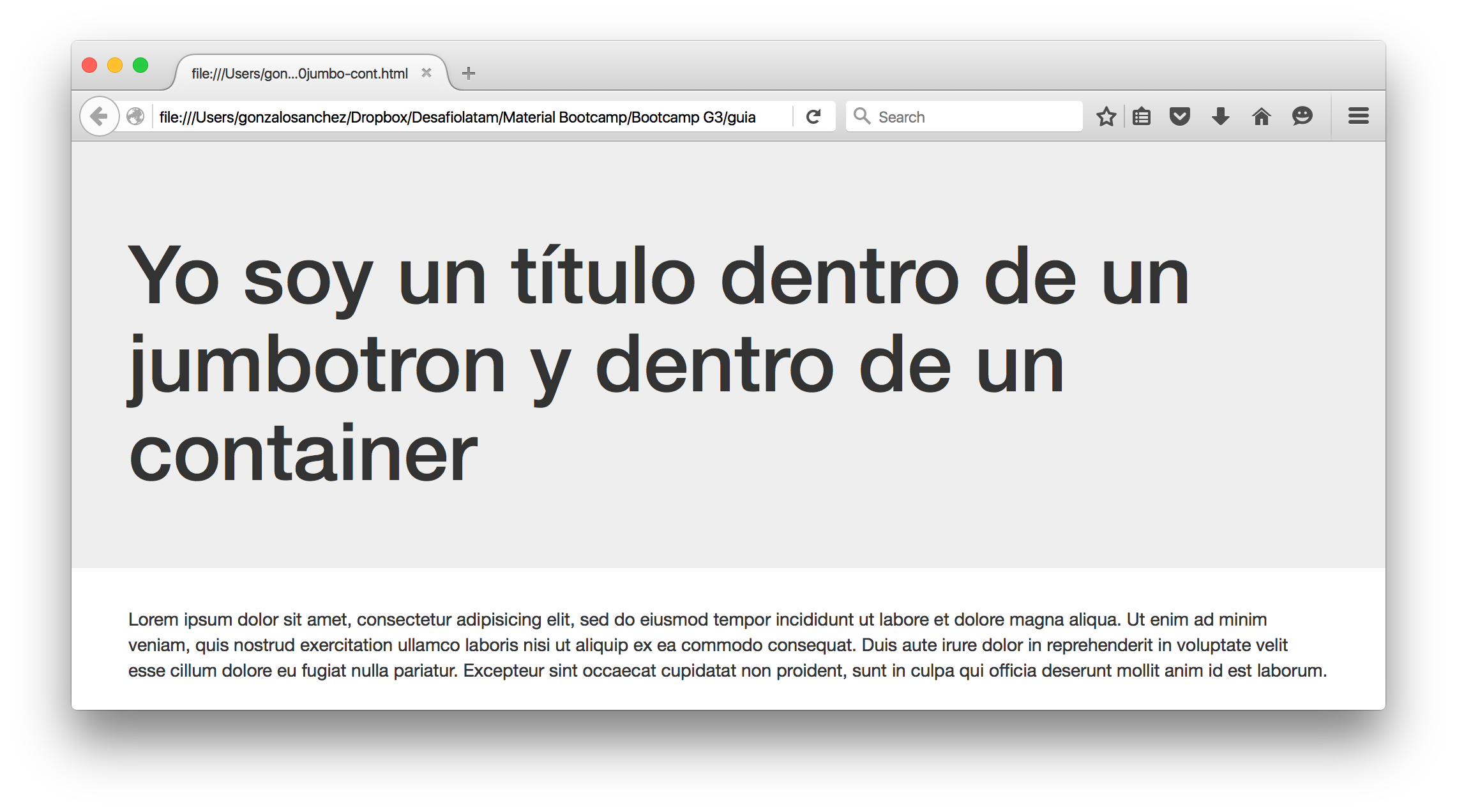This screenshot has width=1457, height=812.
Task: Click the back navigation arrow button
Action: click(x=99, y=116)
